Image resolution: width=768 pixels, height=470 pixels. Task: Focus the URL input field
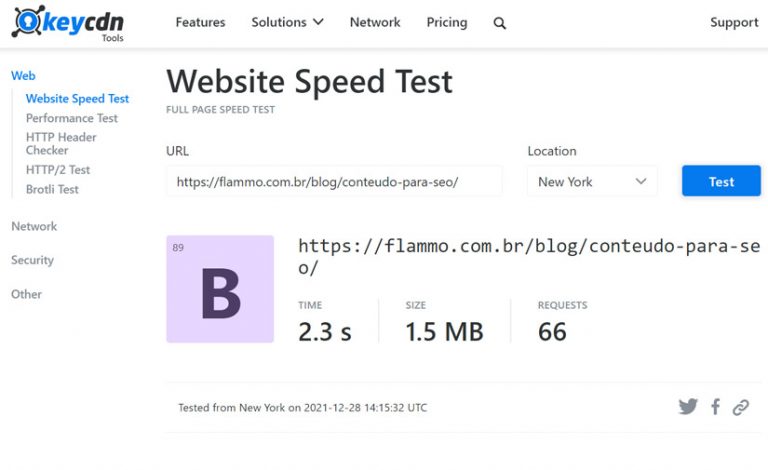coord(334,182)
